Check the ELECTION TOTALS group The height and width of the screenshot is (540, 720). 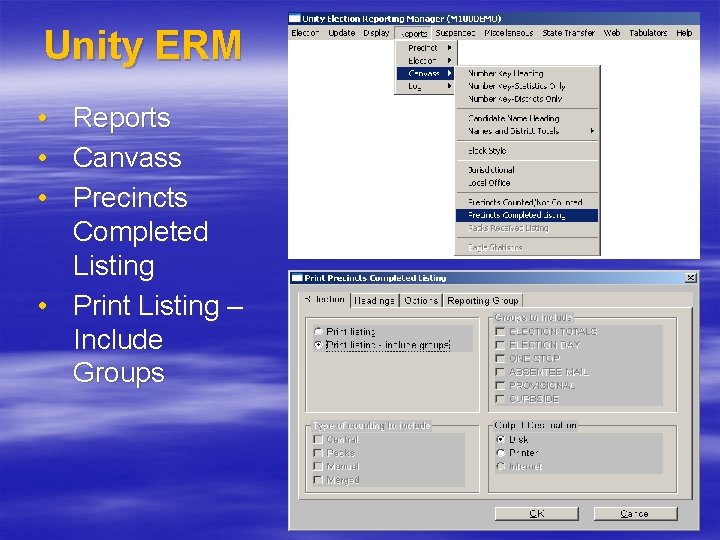500,332
